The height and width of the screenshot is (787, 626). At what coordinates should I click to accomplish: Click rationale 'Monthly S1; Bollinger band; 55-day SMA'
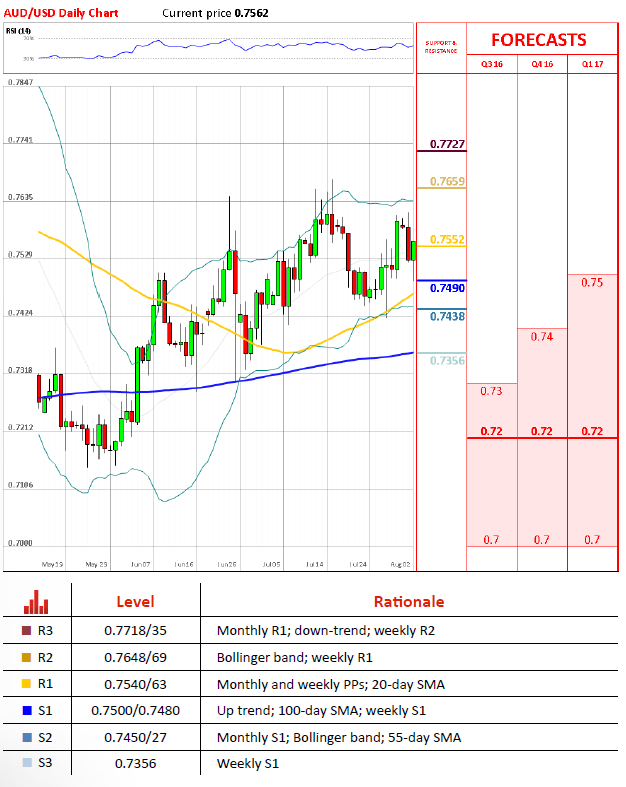click(339, 737)
